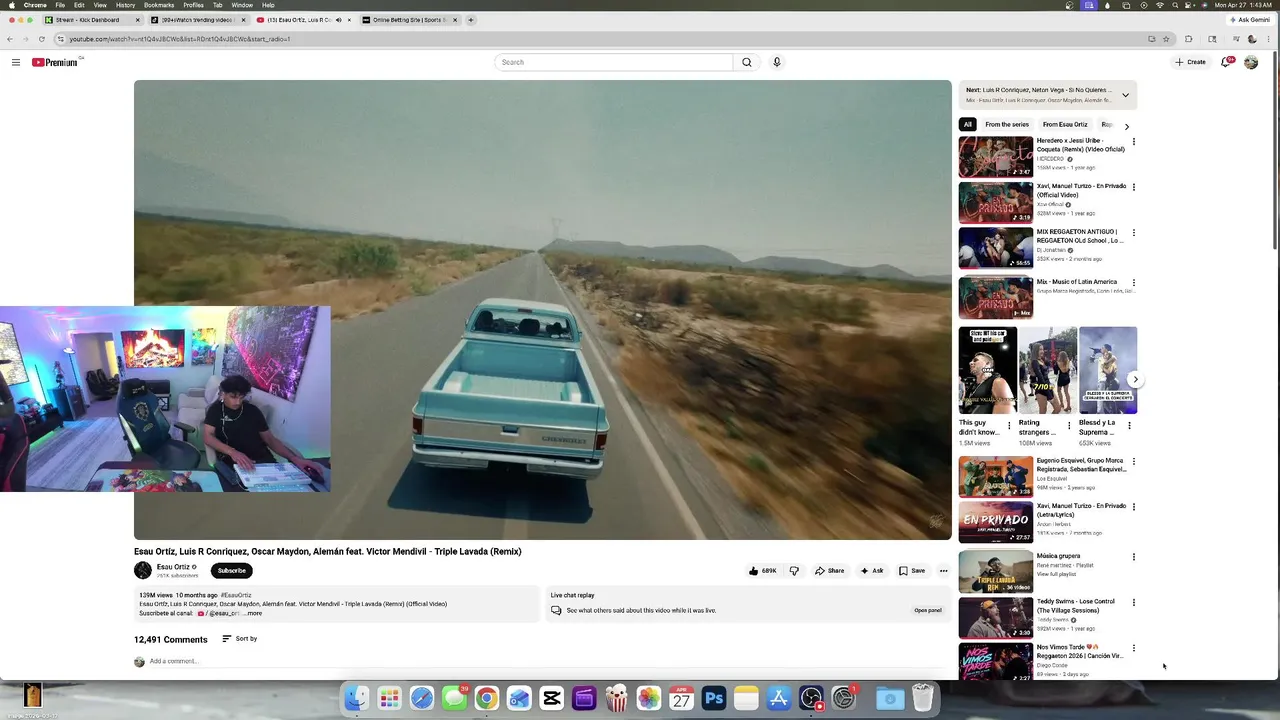The height and width of the screenshot is (720, 1280).
Task: Click Ask Gemini button
Action: point(1250,20)
